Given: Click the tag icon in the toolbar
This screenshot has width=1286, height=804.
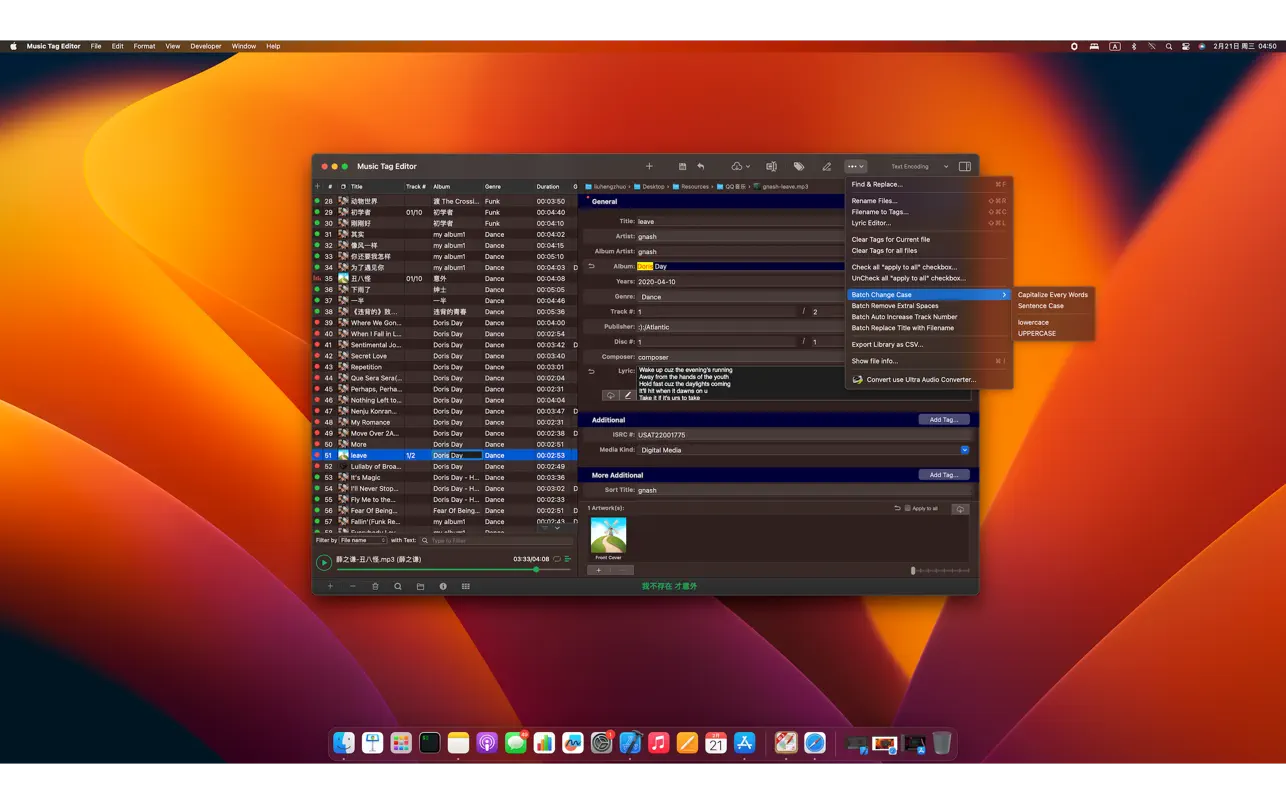Looking at the screenshot, I should click(x=798, y=167).
